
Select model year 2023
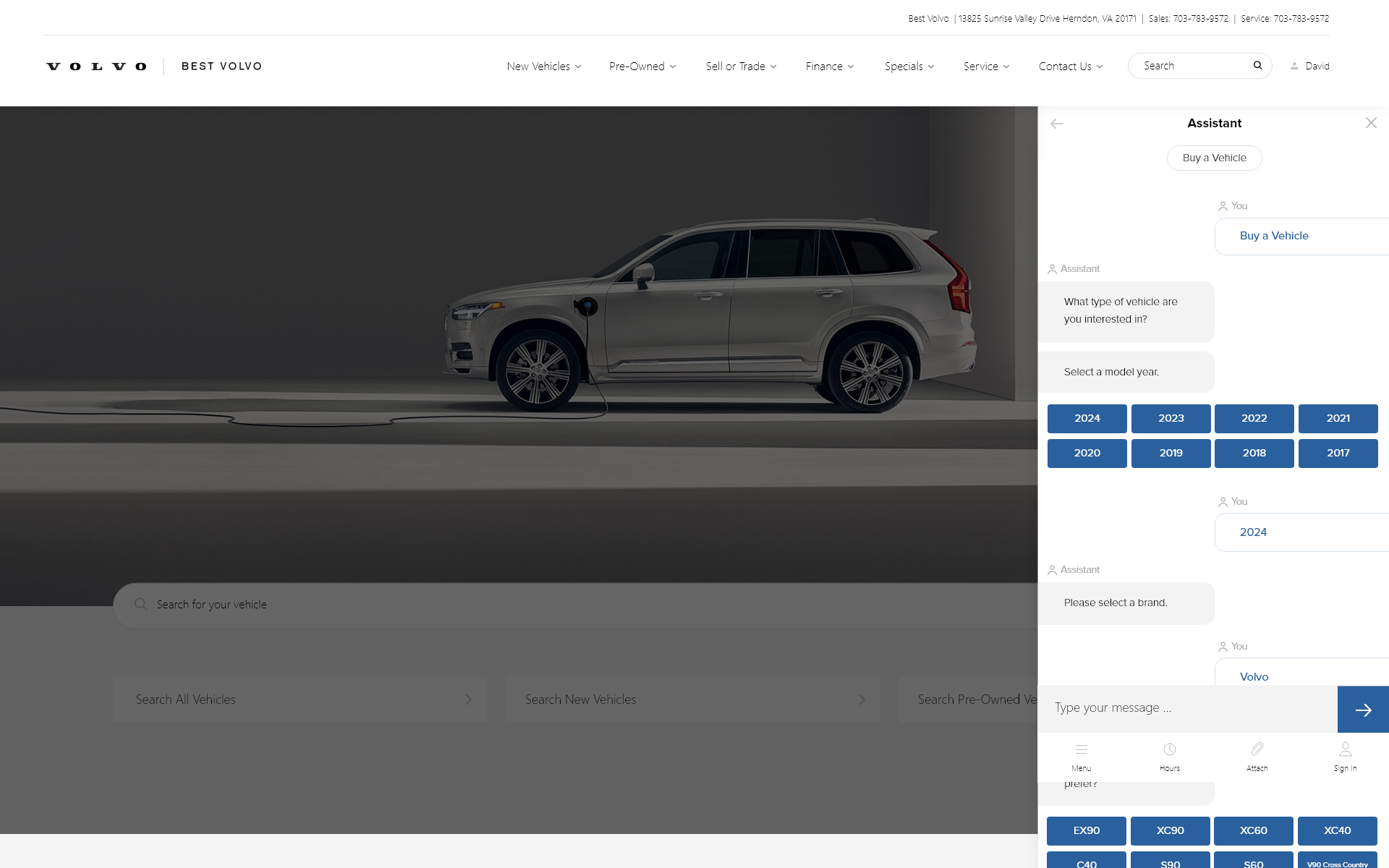(x=1171, y=418)
